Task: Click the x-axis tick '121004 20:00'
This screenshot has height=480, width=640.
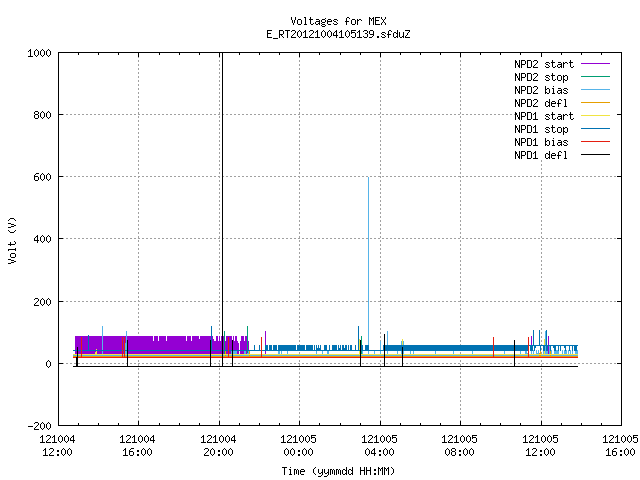Action: (x=218, y=446)
